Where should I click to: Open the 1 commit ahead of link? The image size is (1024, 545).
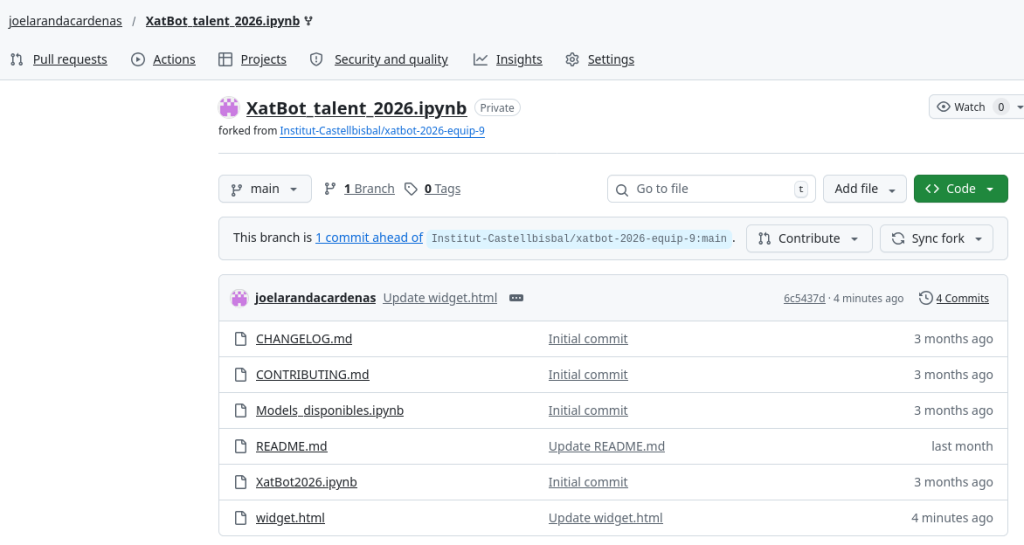click(x=369, y=238)
